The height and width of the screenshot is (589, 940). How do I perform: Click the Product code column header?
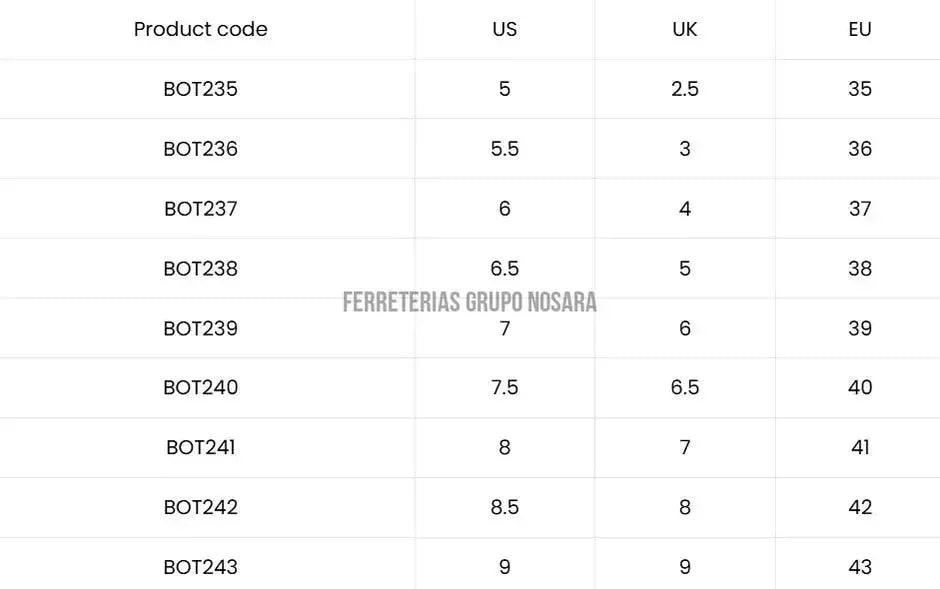click(x=200, y=29)
